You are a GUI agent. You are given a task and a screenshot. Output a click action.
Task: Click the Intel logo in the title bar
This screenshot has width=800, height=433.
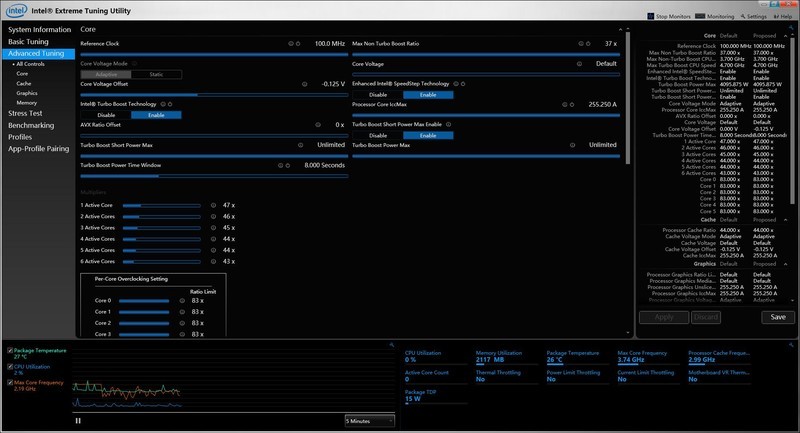click(16, 10)
